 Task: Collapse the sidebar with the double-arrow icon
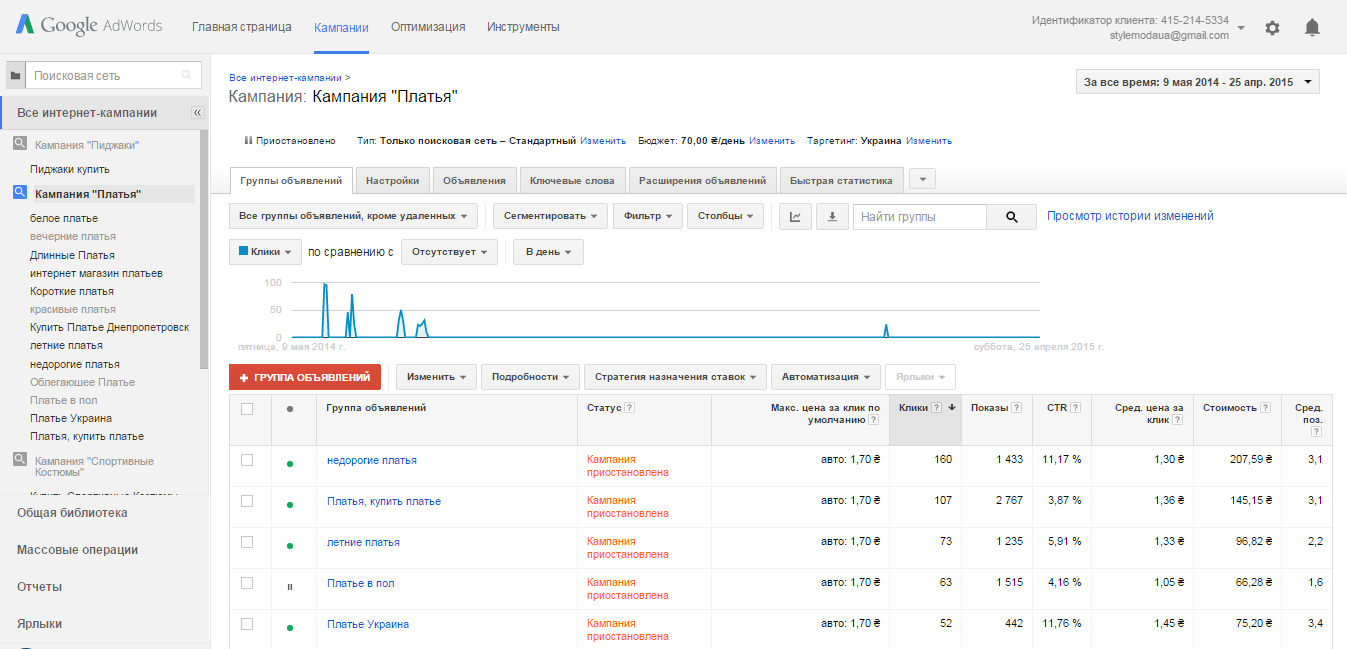point(197,113)
